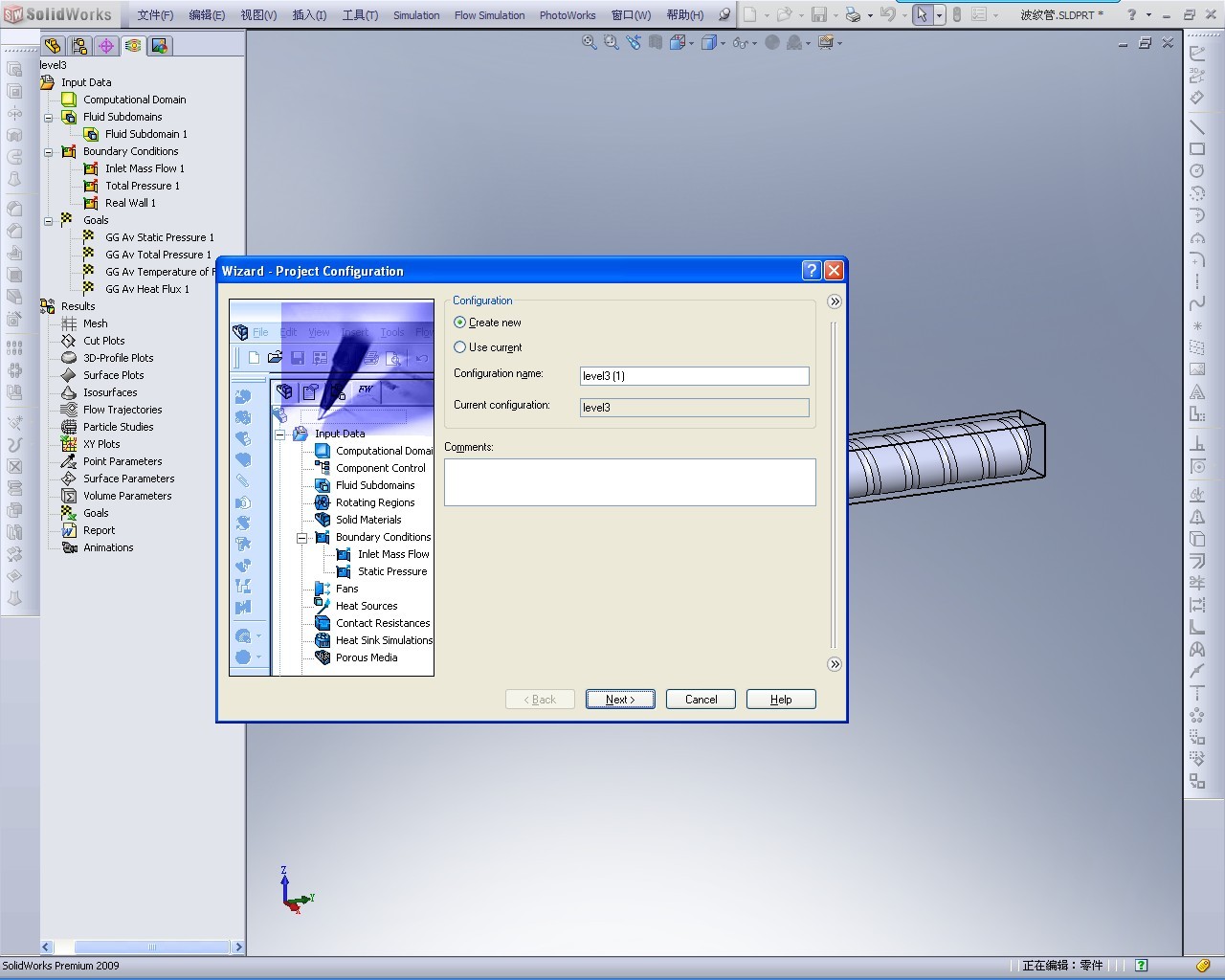Open the view orientation dropdown arrow
1225x980 pixels.
click(691, 43)
